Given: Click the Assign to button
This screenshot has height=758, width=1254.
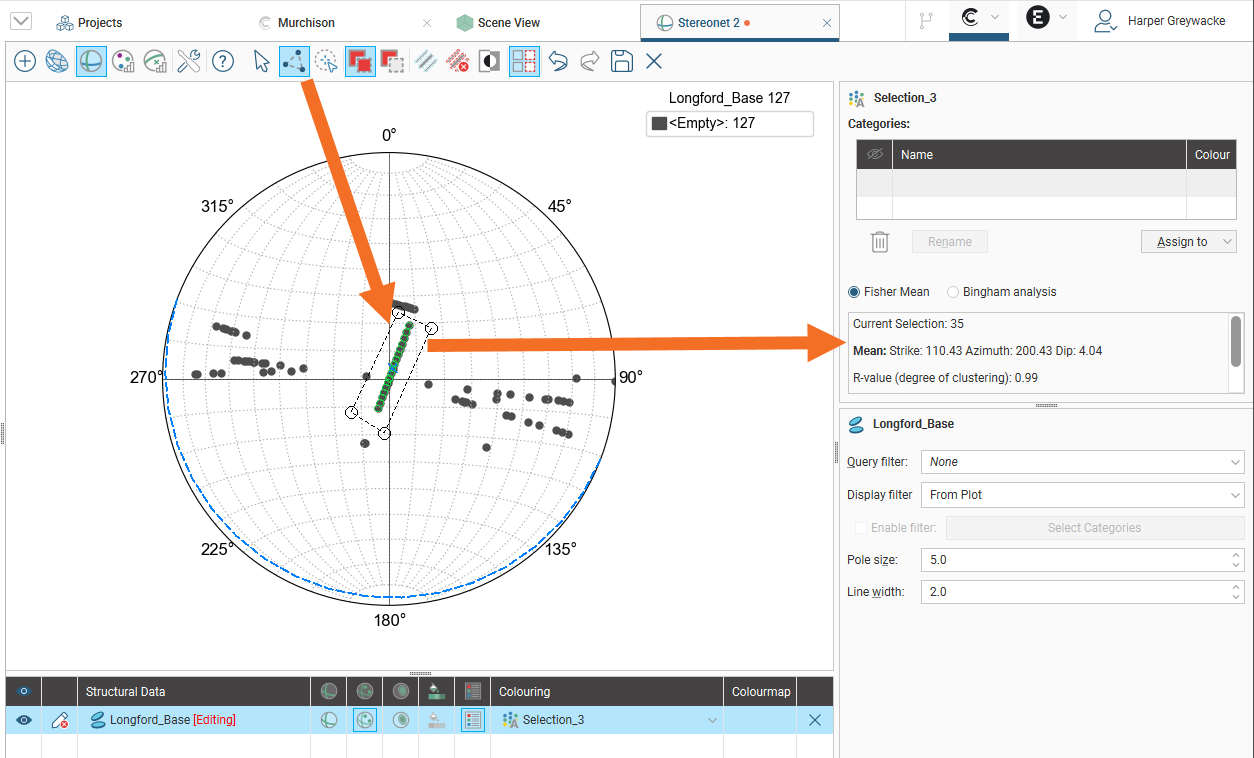Looking at the screenshot, I should pyautogui.click(x=1188, y=242).
